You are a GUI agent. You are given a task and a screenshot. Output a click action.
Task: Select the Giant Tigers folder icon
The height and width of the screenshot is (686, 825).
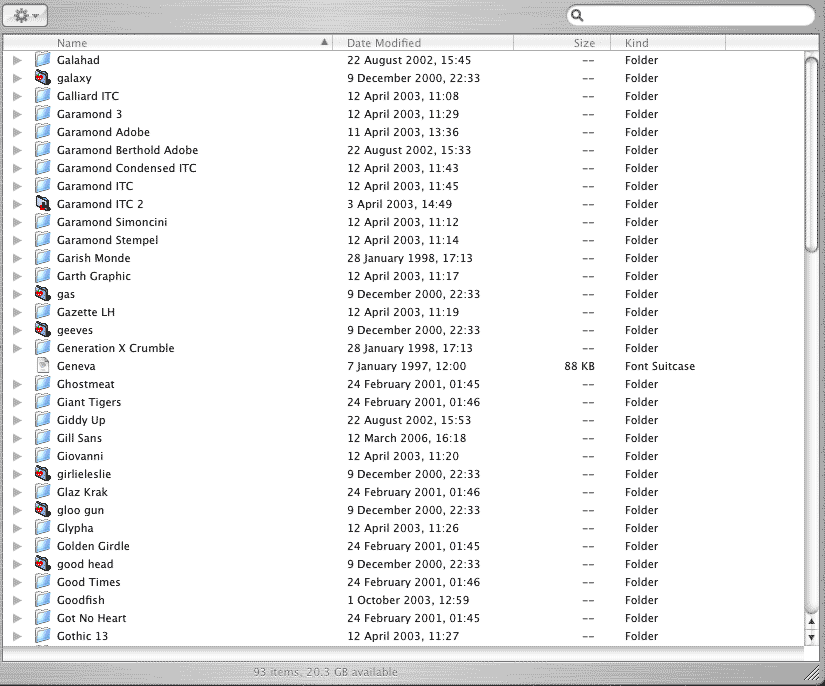click(x=43, y=401)
